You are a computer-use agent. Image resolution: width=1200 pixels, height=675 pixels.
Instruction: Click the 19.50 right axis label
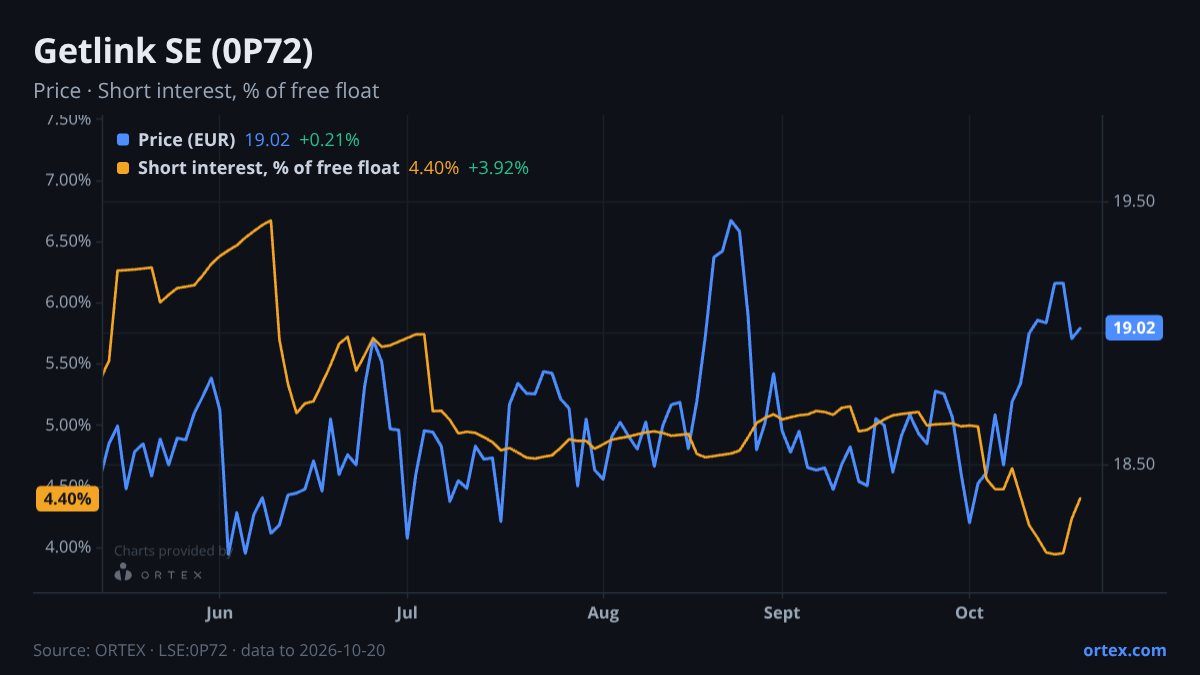1134,201
